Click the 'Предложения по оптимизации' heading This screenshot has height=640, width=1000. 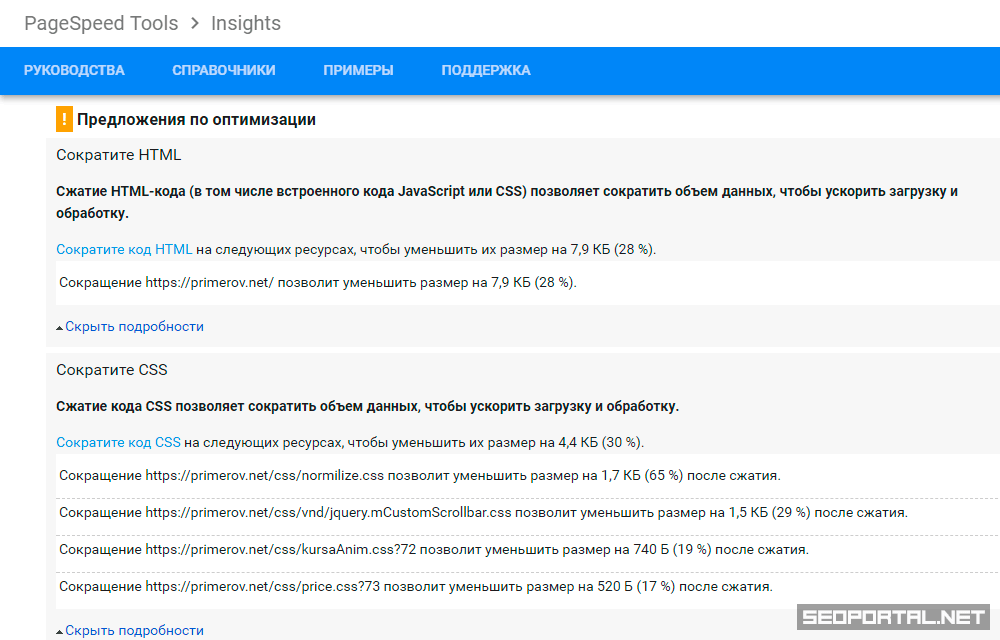click(196, 120)
